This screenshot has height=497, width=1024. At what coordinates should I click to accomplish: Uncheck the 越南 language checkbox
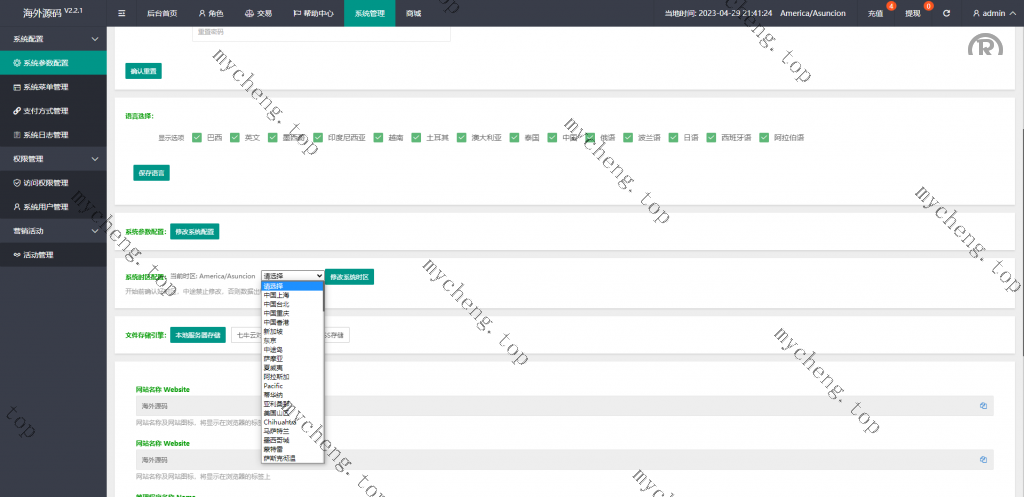[379, 137]
